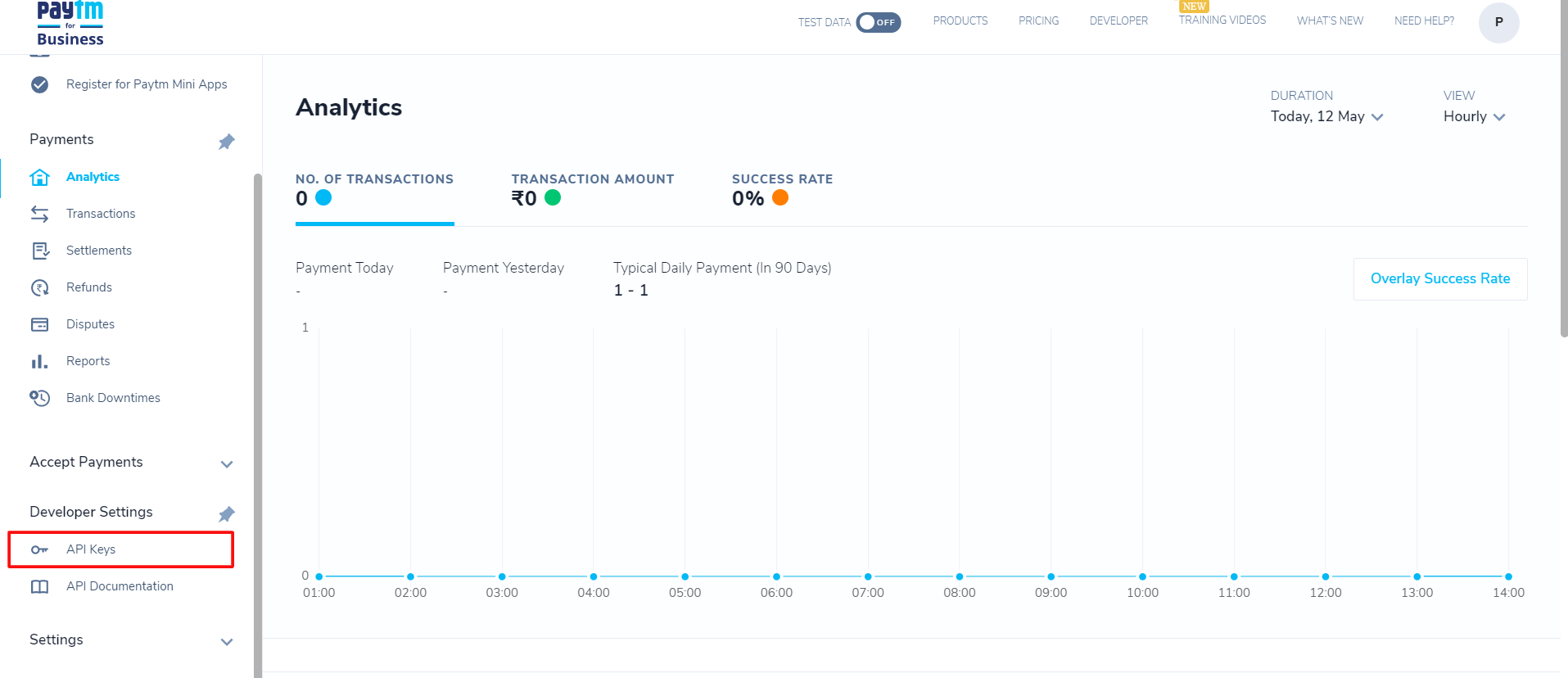This screenshot has width=1568, height=678.
Task: Click the NEW badge above Training Videos
Action: pos(1194,6)
